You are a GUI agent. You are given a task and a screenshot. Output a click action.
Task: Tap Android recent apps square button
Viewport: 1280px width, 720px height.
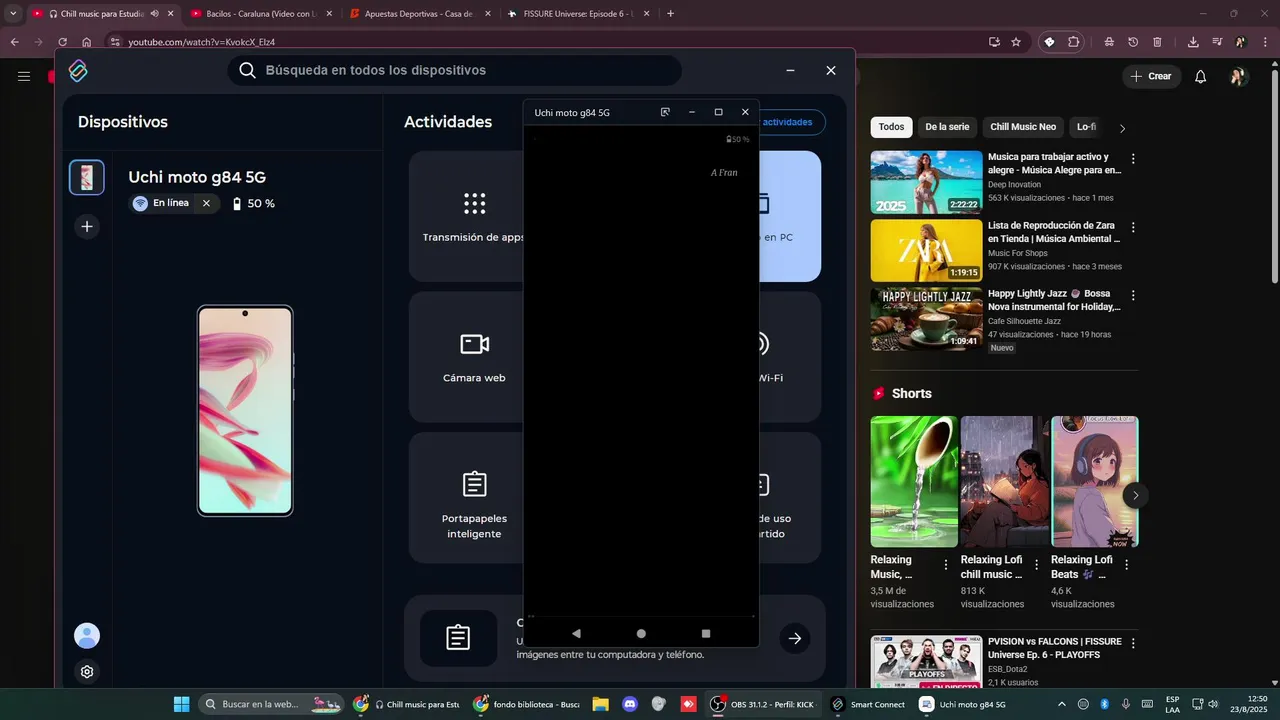[x=706, y=633]
